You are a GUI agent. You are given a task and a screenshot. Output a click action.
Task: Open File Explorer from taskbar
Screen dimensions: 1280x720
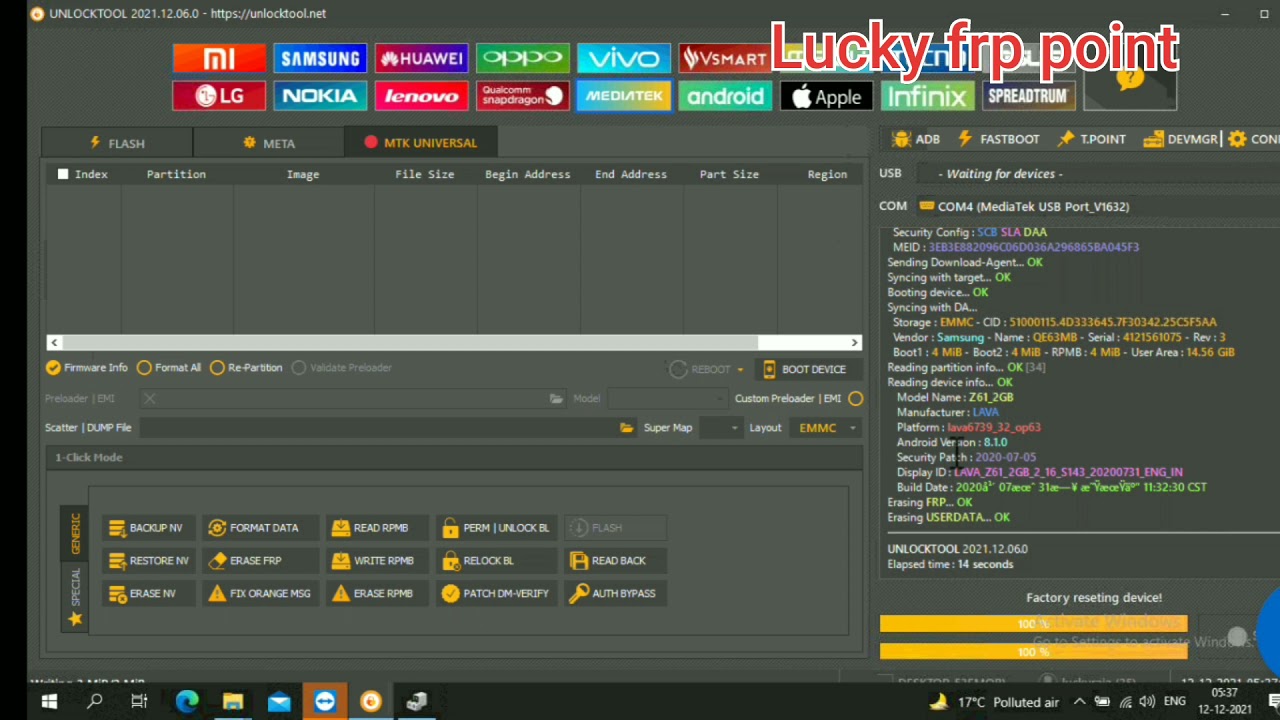[233, 702]
